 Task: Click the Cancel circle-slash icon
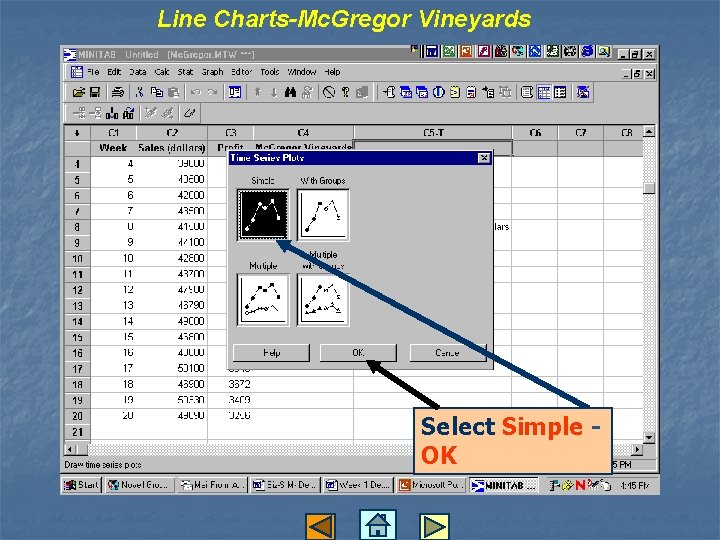point(329,92)
